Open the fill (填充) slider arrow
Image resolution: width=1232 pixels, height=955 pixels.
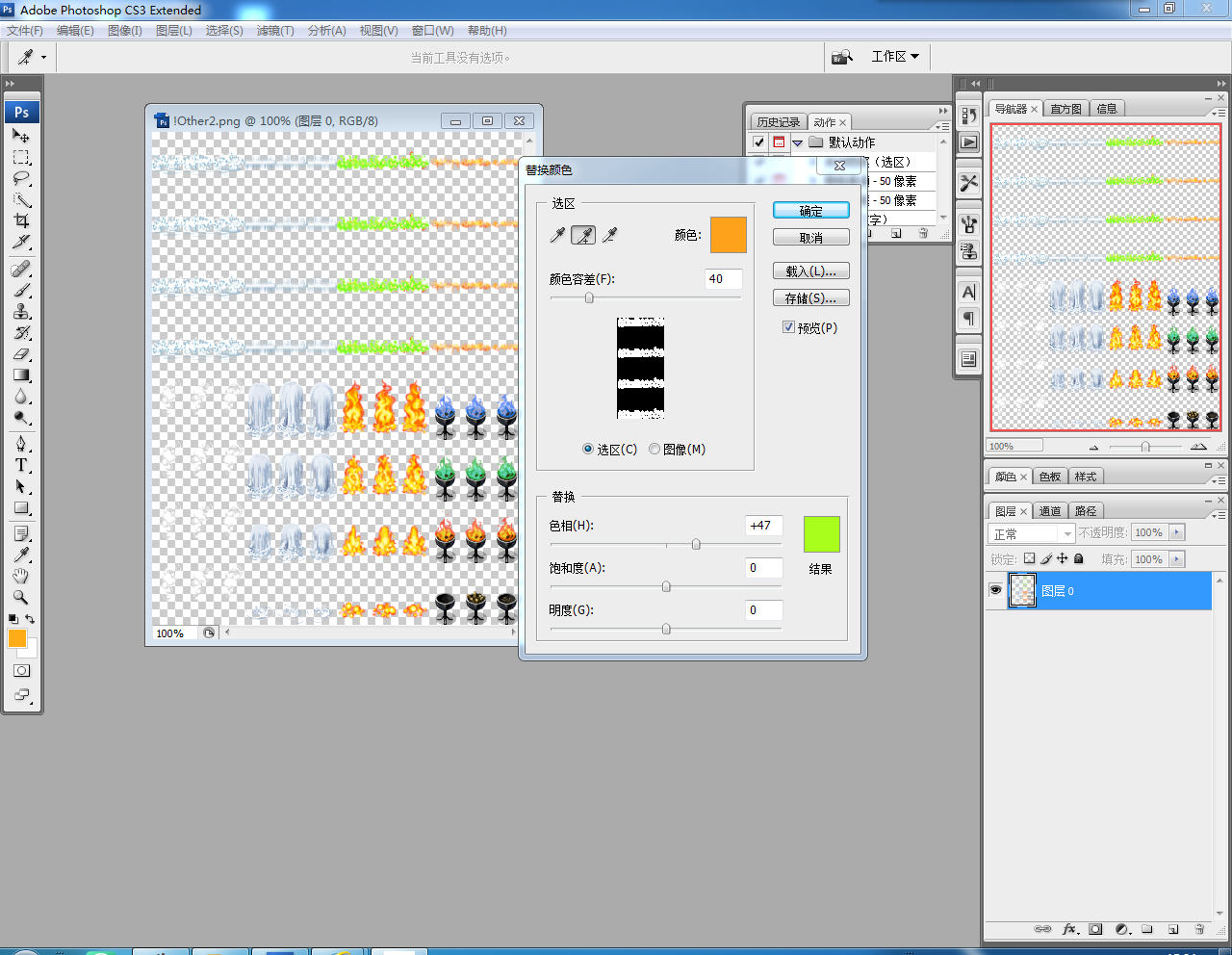[x=1177, y=559]
